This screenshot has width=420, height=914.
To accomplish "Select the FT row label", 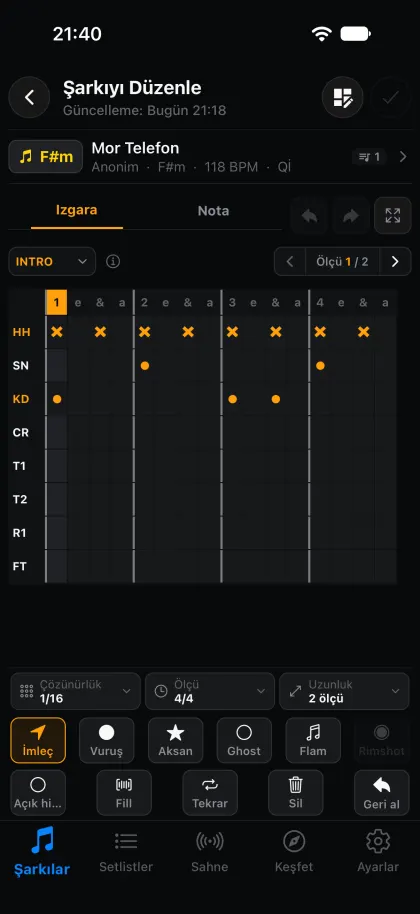I will (20, 566).
